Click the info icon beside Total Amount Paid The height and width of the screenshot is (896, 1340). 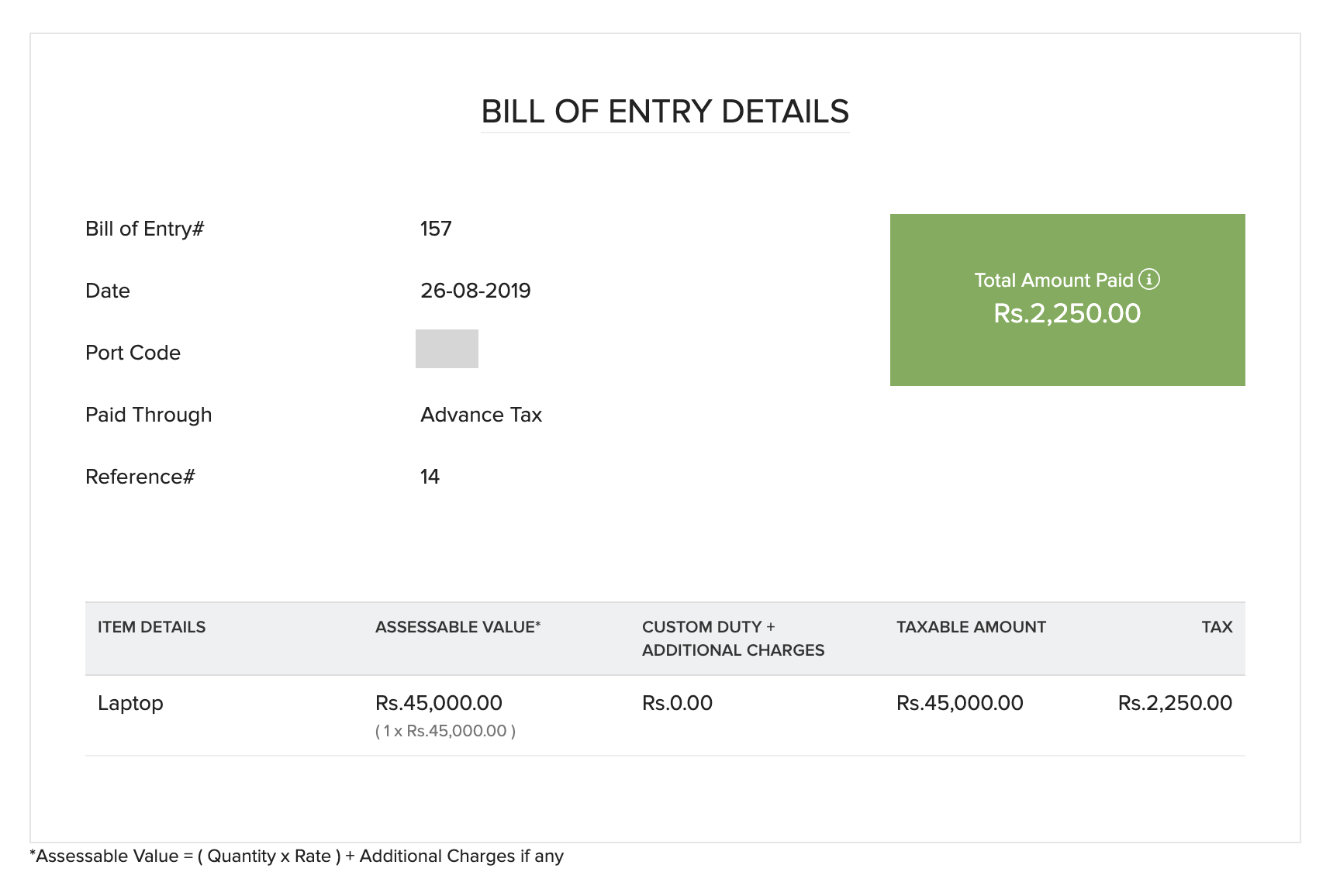click(1149, 279)
